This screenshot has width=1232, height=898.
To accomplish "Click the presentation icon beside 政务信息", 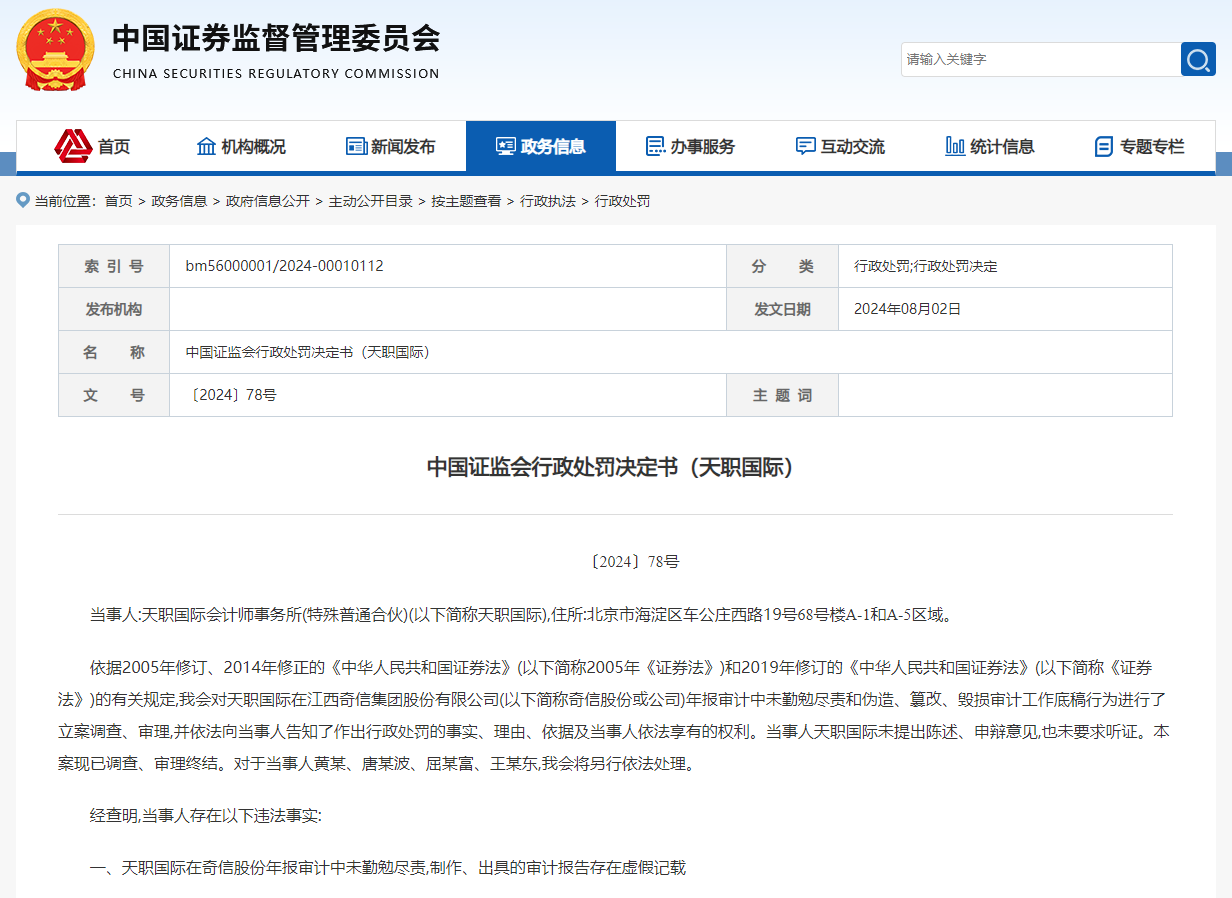I will [x=506, y=146].
